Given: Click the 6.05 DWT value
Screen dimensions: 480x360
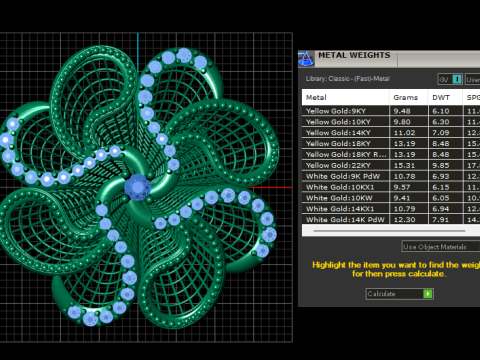Looking at the screenshot, I should (x=441, y=198).
